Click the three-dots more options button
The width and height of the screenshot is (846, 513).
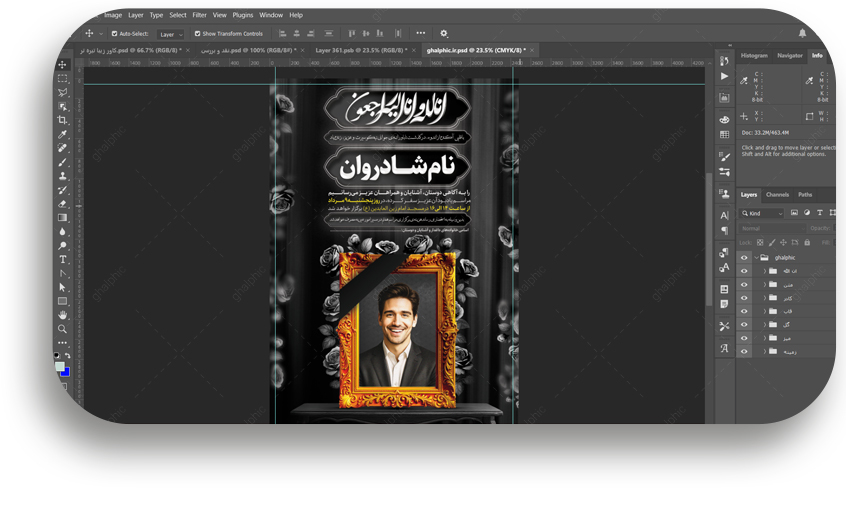[420, 33]
